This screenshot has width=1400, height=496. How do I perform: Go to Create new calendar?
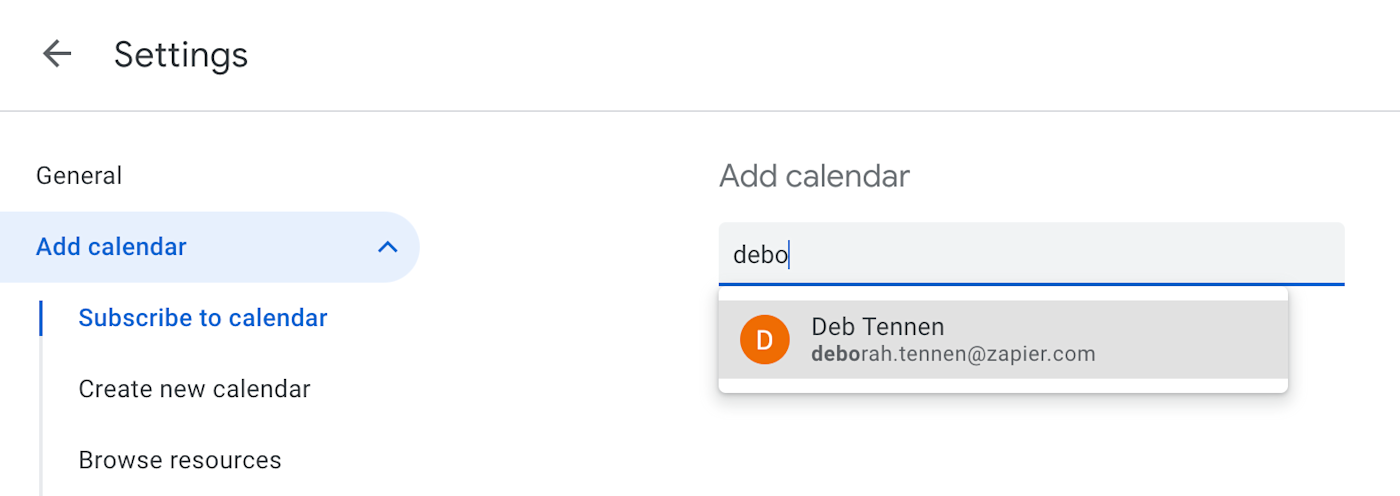click(194, 389)
